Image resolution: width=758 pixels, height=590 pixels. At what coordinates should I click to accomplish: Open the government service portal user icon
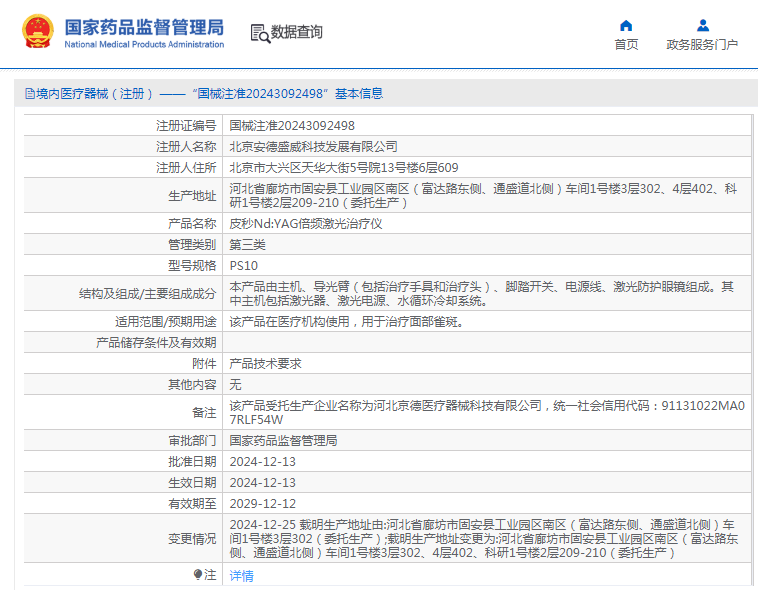coord(703,25)
